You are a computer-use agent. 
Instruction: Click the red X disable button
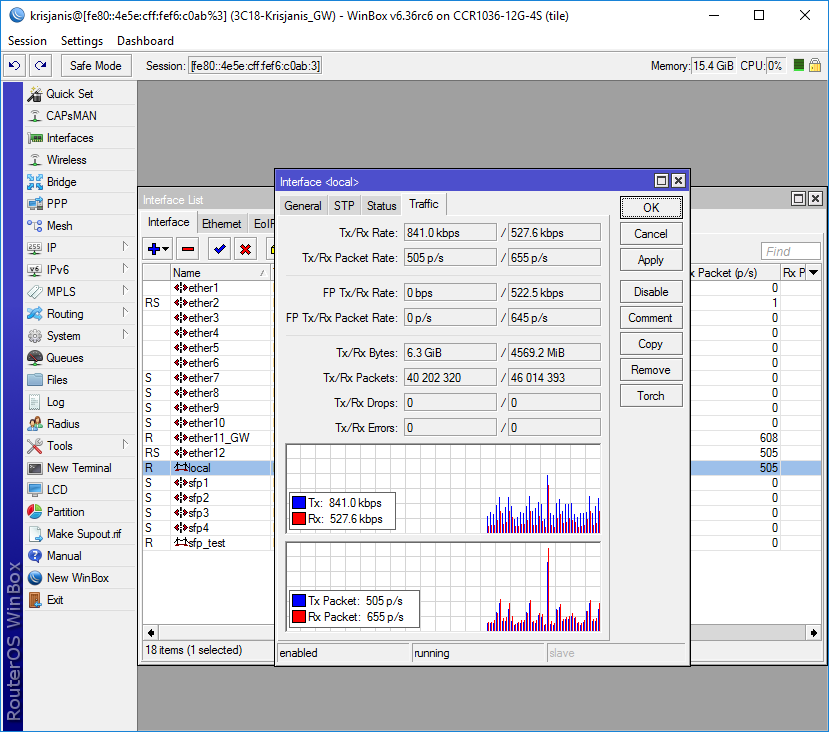[245, 248]
